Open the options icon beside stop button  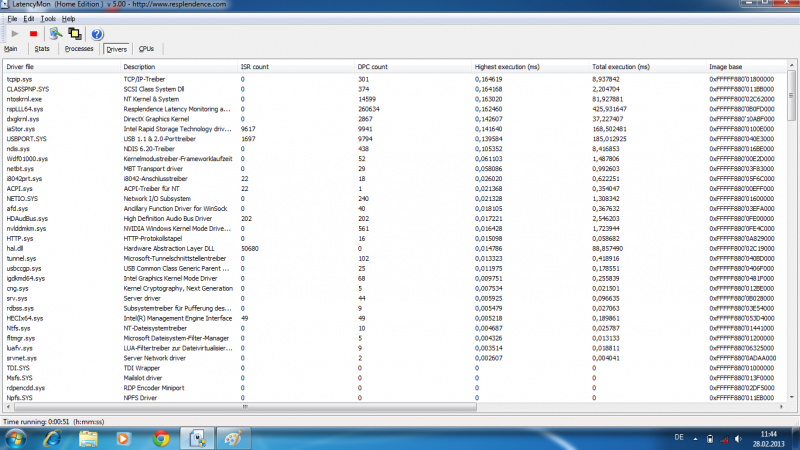tap(56, 34)
